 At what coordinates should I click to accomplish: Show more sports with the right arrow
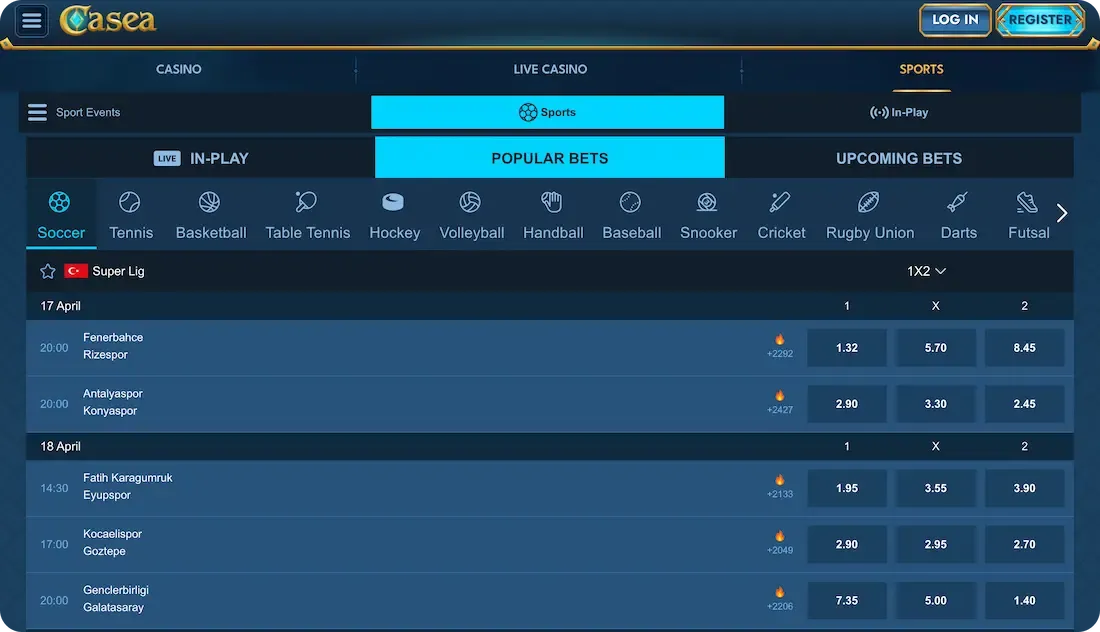point(1061,213)
